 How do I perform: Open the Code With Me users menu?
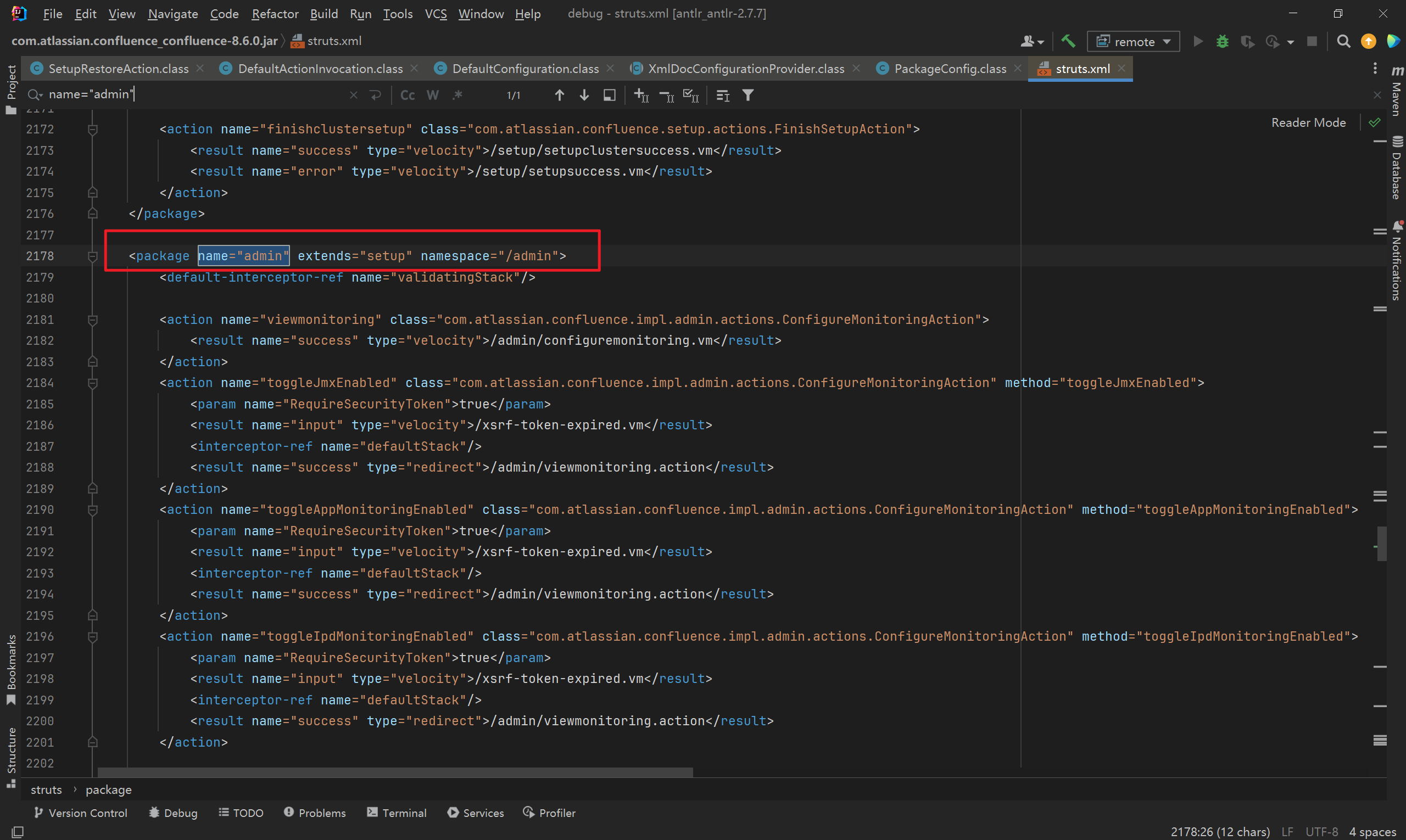1032,41
